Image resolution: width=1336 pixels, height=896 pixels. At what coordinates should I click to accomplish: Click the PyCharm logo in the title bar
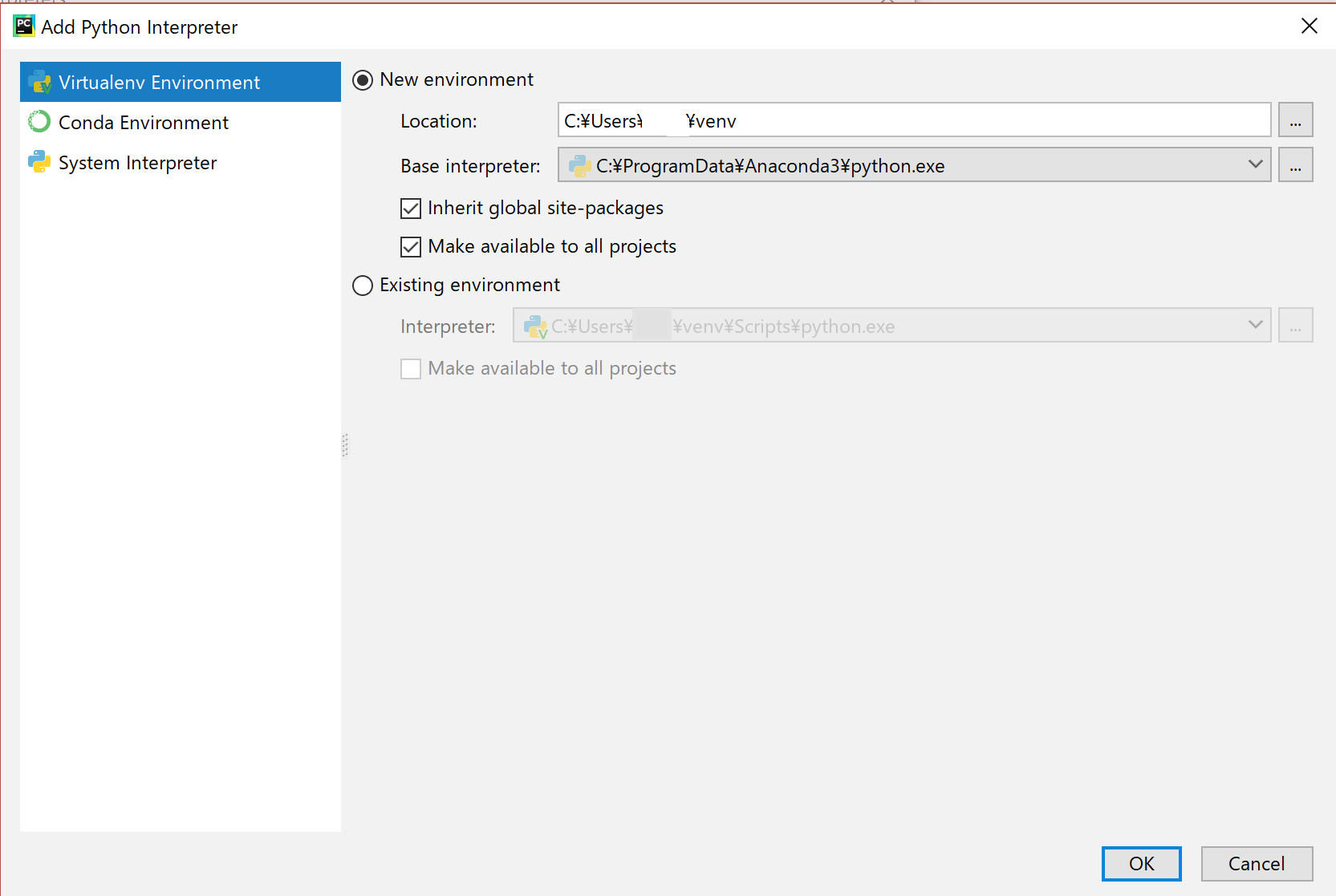click(x=23, y=25)
